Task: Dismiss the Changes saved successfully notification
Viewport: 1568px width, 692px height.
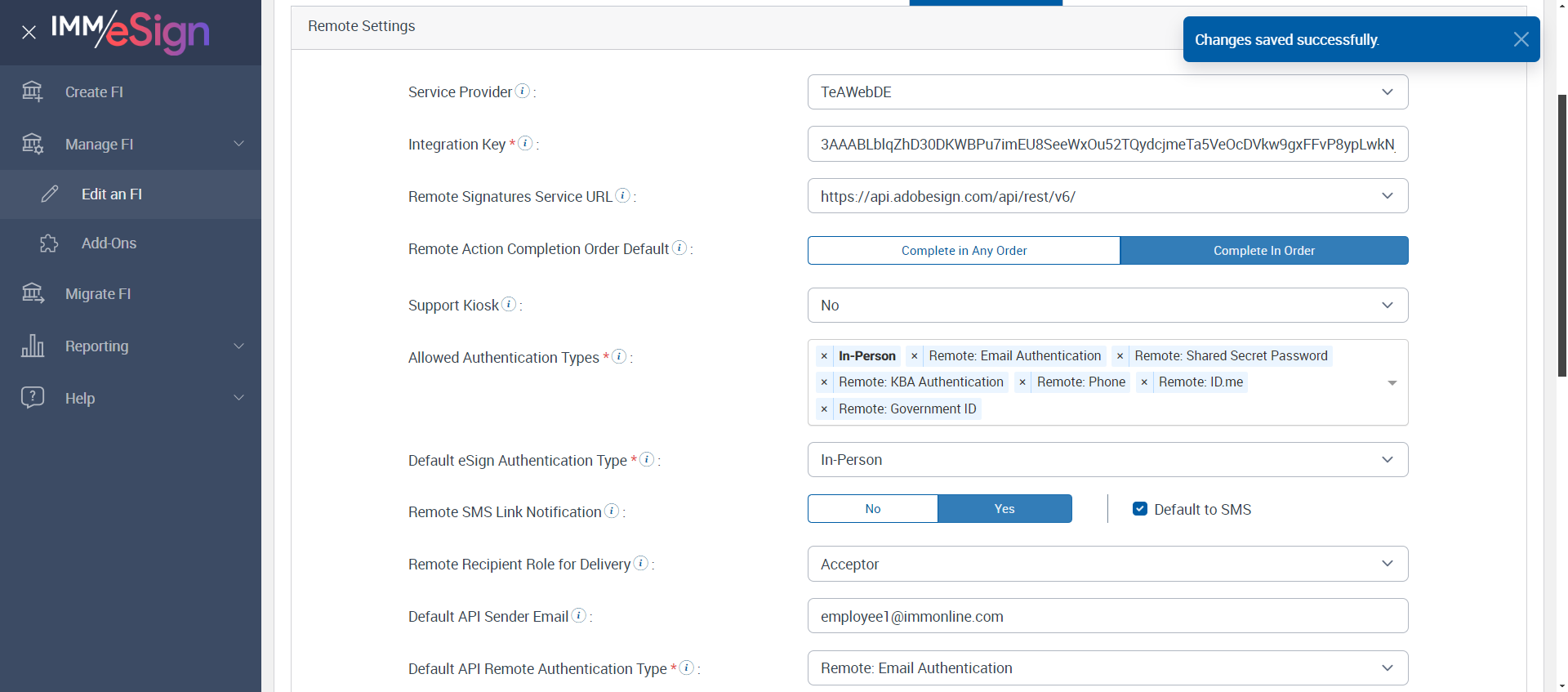Action: [1521, 39]
